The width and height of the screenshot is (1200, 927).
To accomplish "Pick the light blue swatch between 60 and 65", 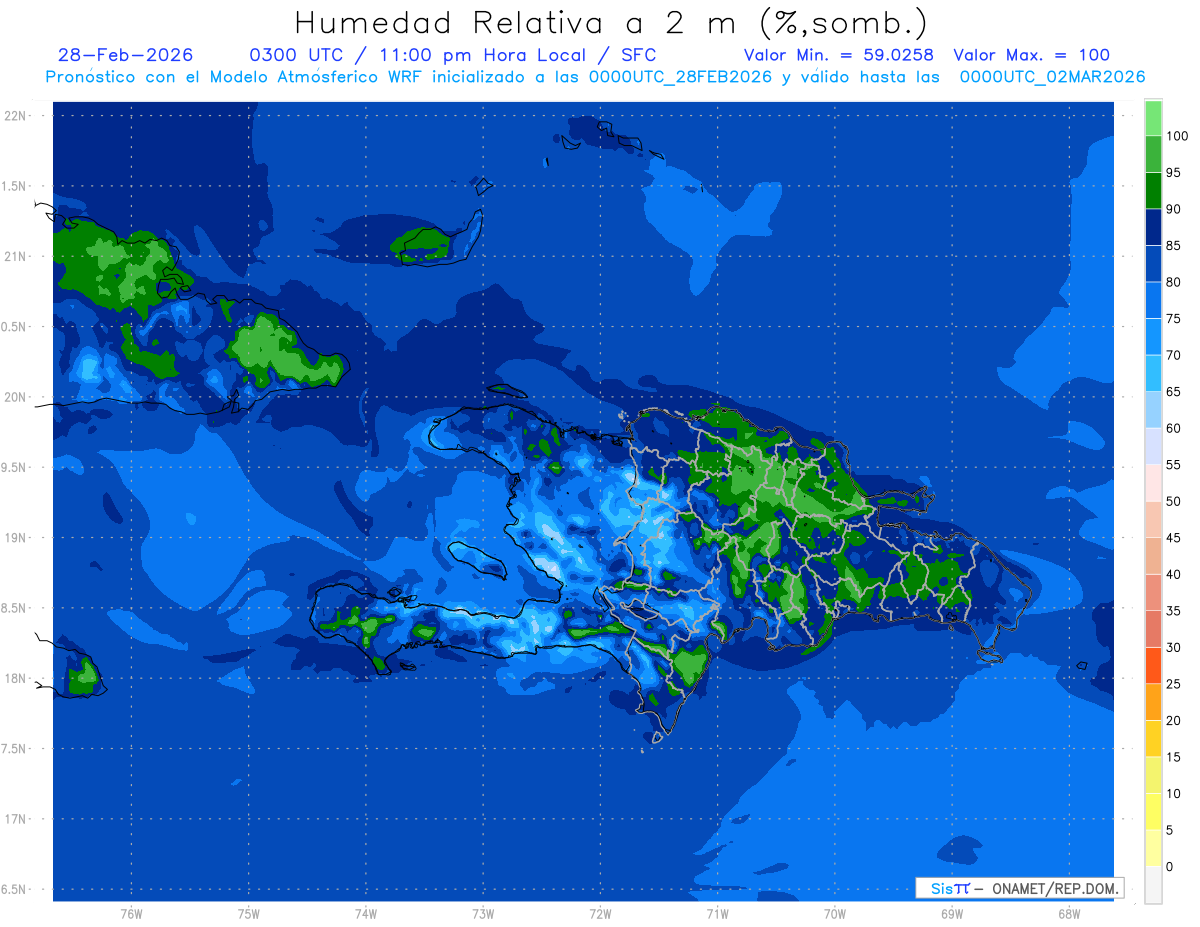I will (1153, 410).
